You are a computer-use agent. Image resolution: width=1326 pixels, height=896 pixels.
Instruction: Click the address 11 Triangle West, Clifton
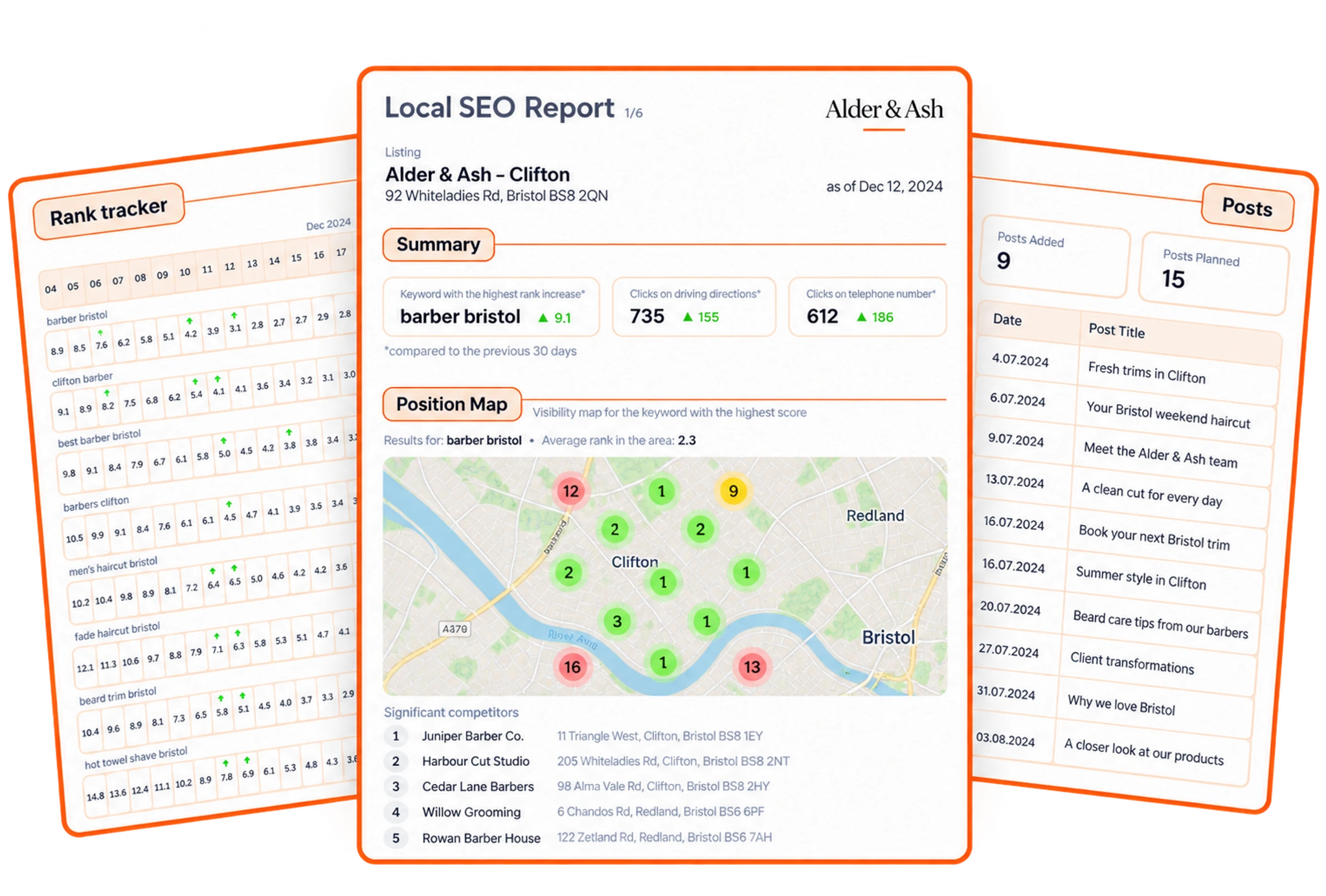tap(660, 736)
